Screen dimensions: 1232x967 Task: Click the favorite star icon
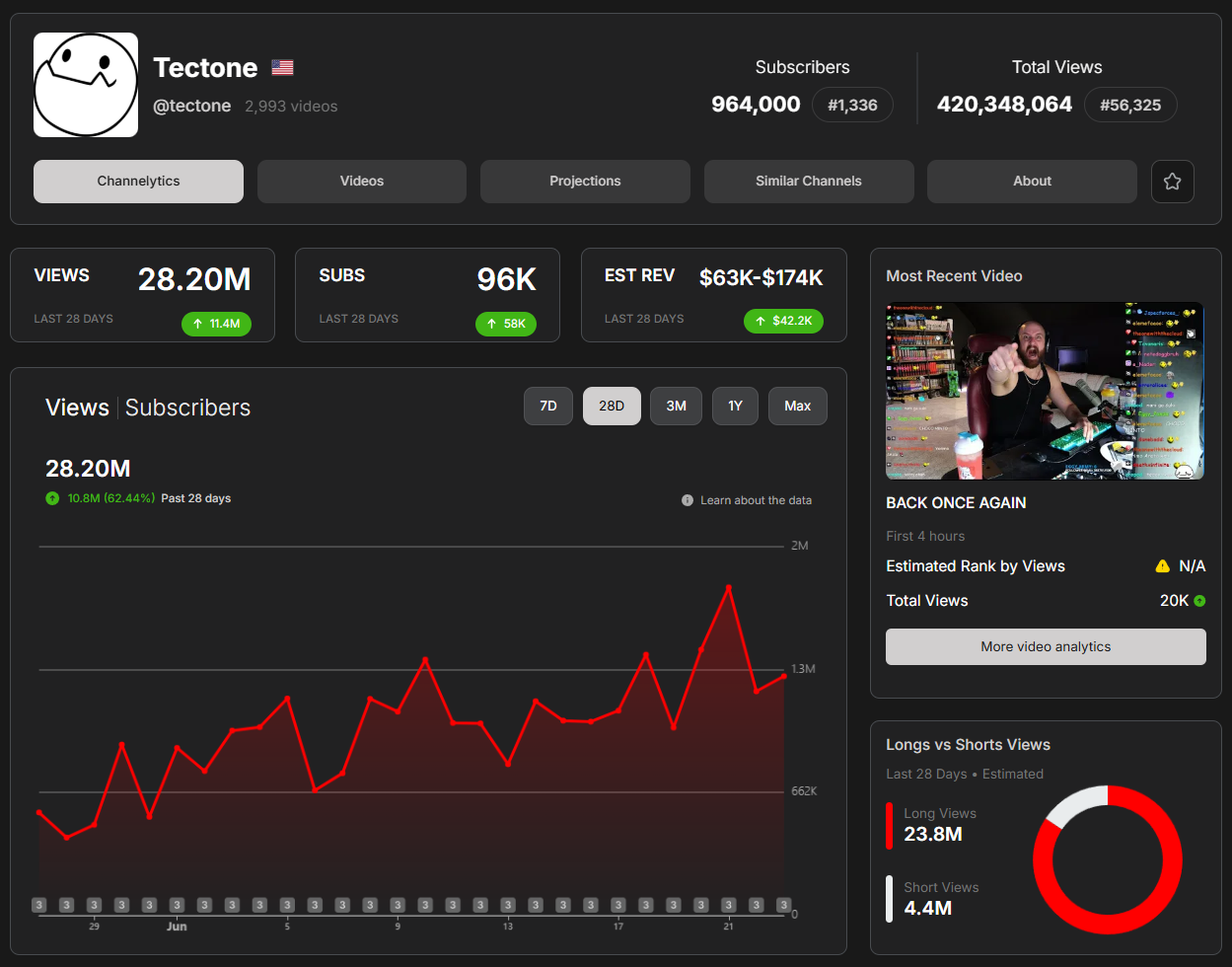1173,182
